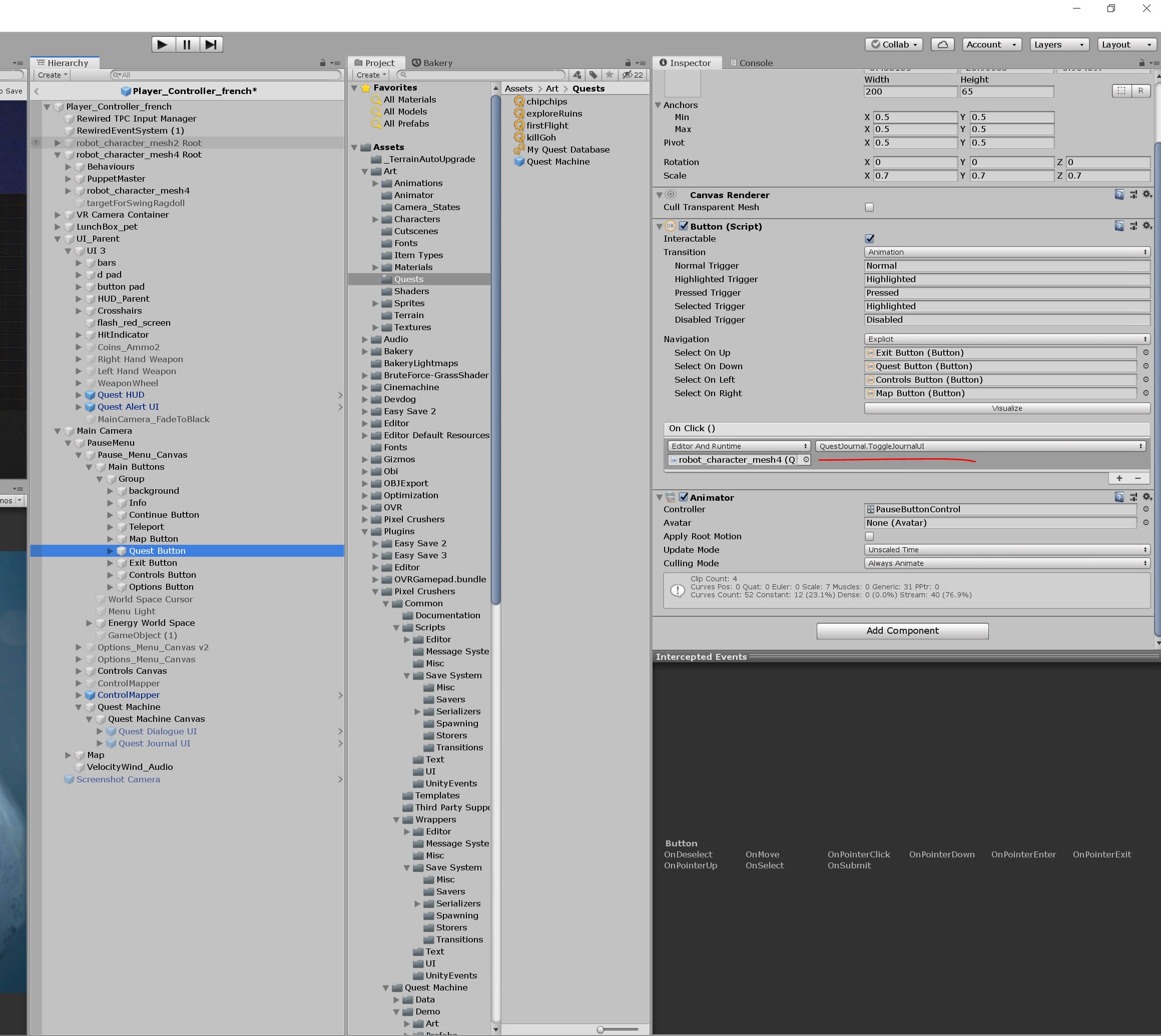Click the Play button in toolbar

[163, 45]
